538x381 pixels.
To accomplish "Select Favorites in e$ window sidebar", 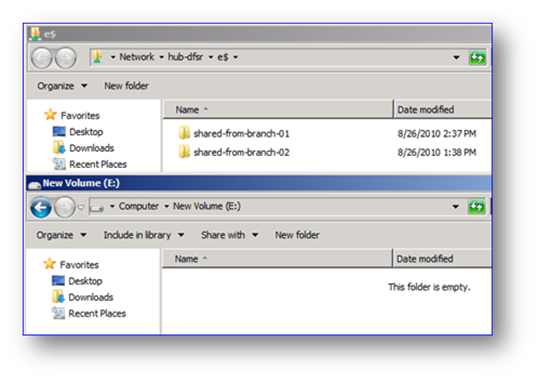I will pos(80,115).
